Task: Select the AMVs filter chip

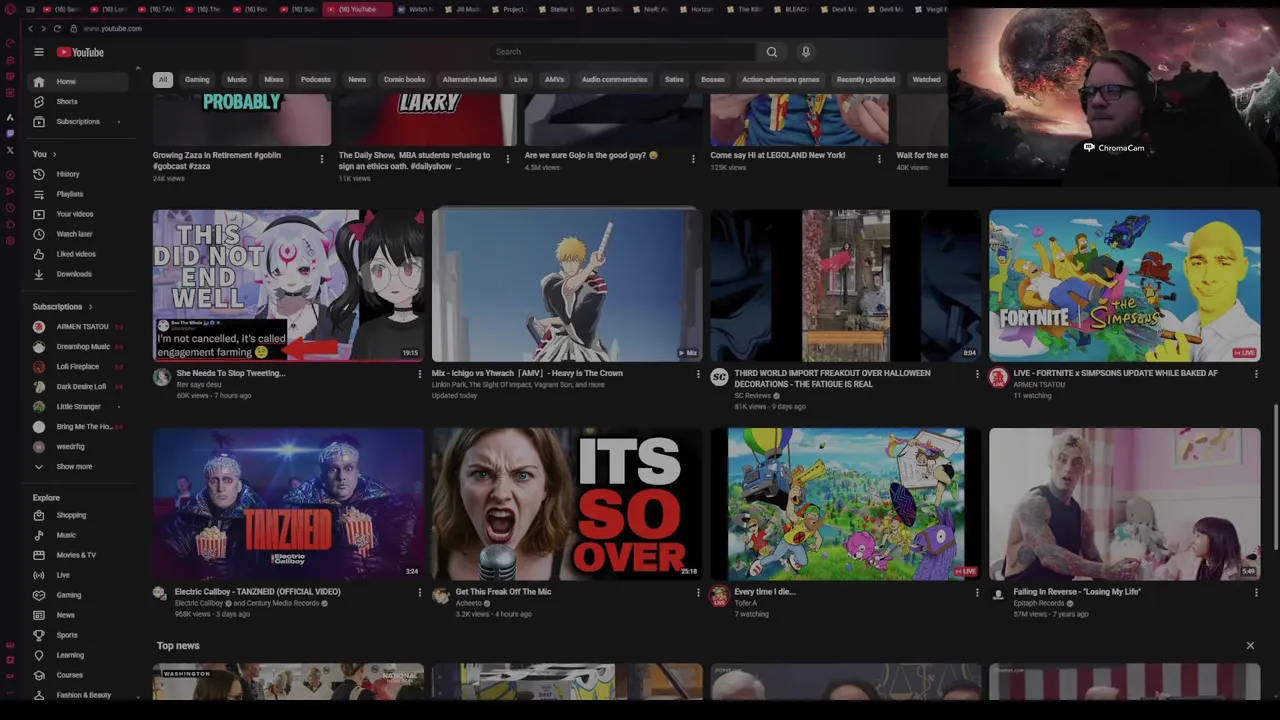Action: pyautogui.click(x=554, y=80)
